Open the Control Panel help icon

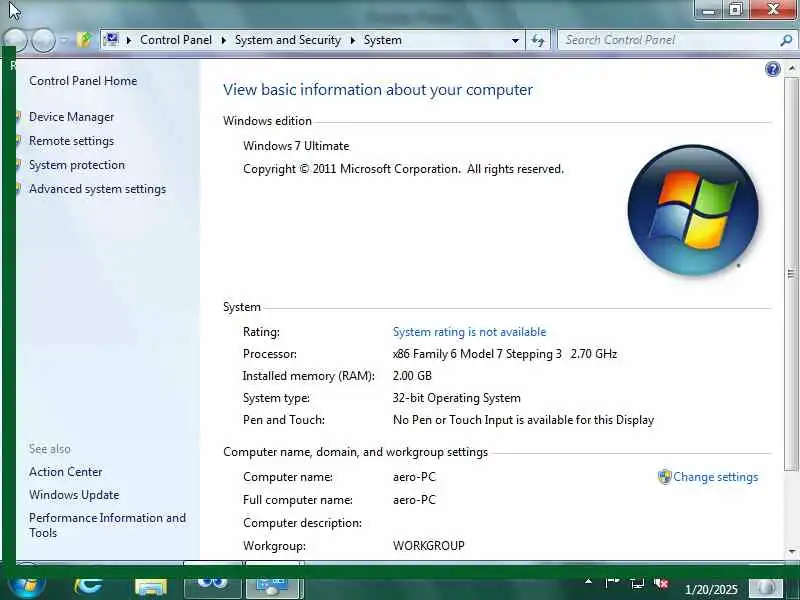tap(773, 69)
